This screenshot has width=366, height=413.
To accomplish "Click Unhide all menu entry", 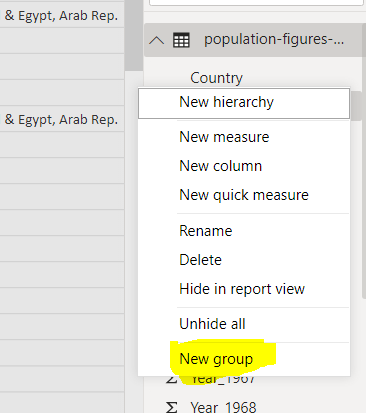I will [x=244, y=324].
